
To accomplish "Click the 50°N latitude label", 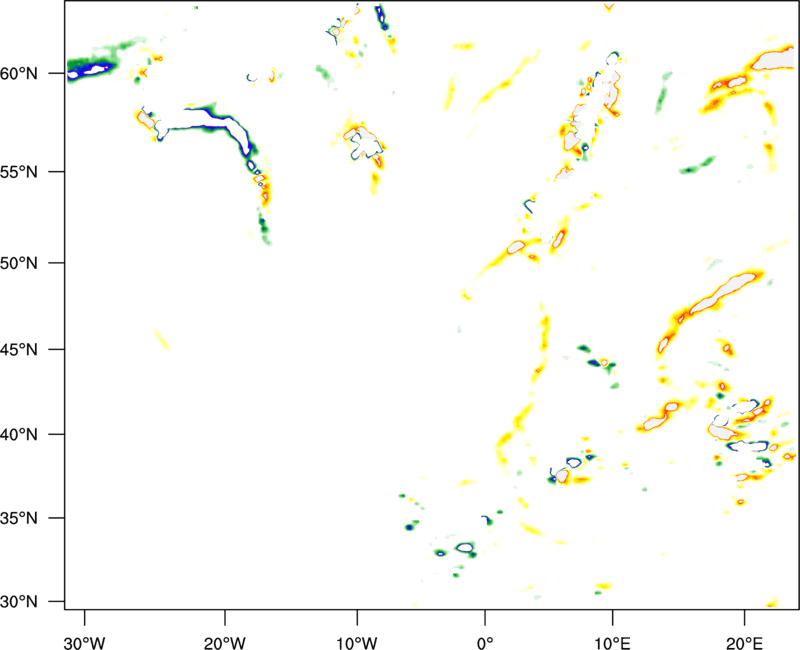I will click(x=19, y=263).
